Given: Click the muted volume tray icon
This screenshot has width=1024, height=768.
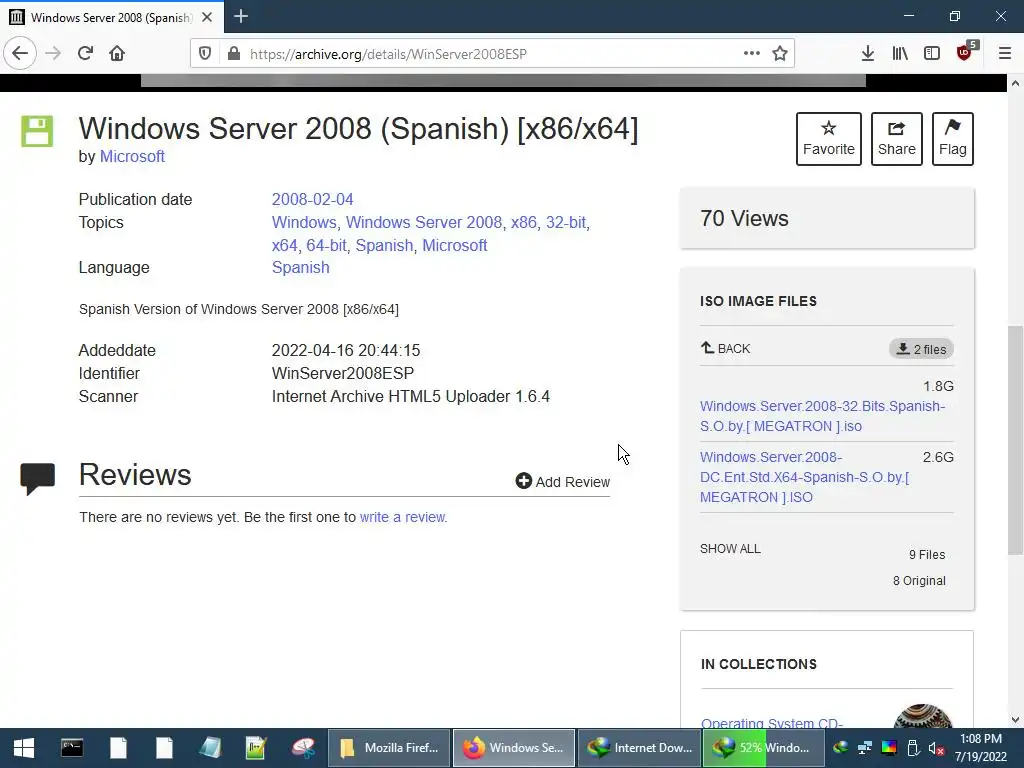Looking at the screenshot, I should (x=936, y=748).
